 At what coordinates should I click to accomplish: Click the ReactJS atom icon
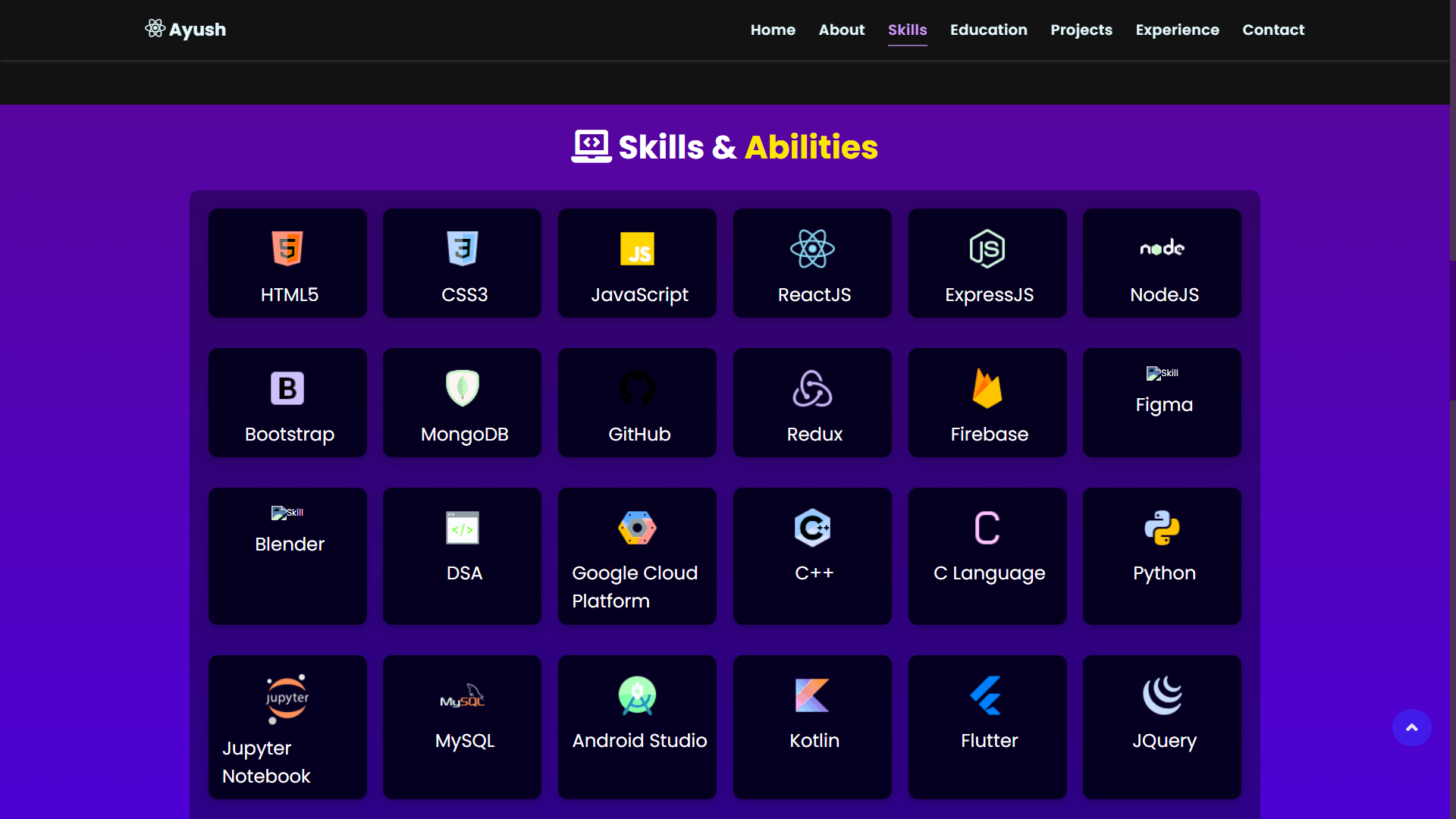point(812,249)
